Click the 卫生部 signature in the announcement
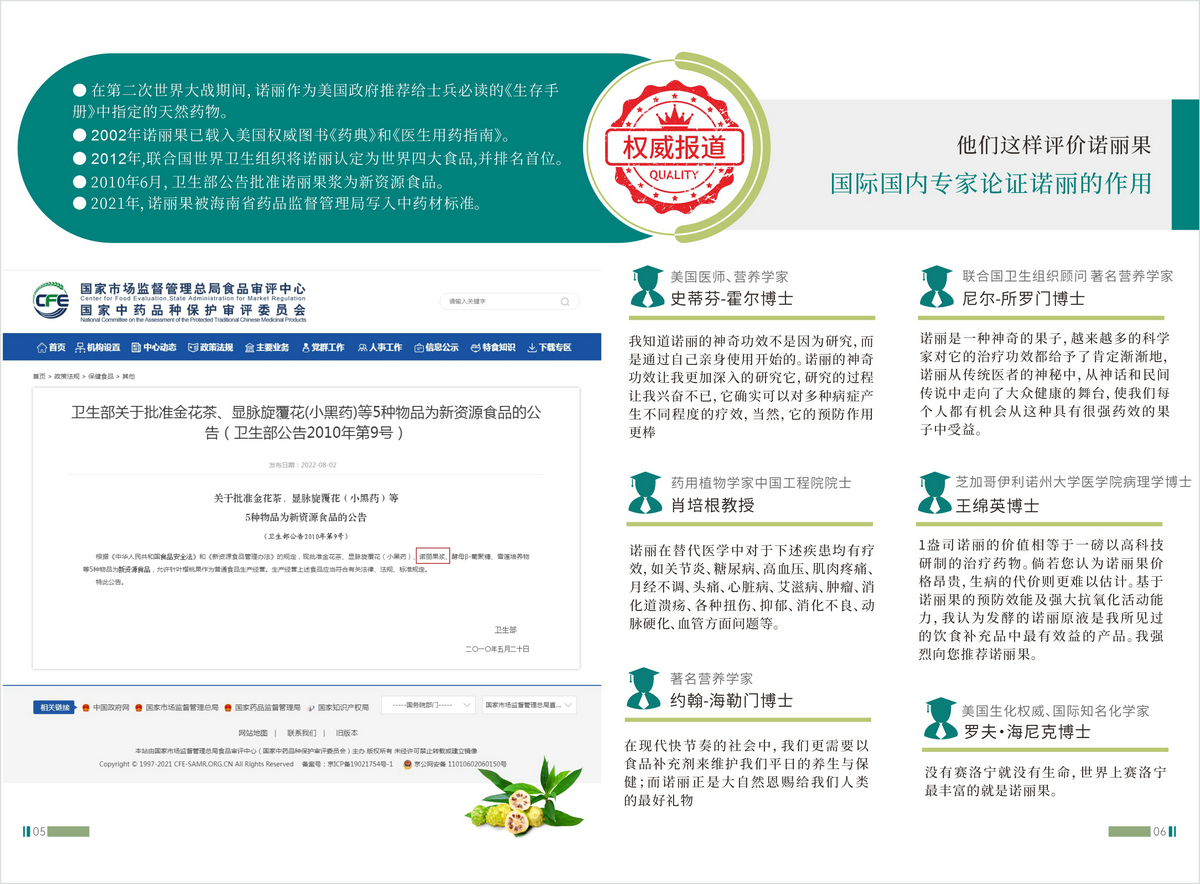 coord(505,630)
